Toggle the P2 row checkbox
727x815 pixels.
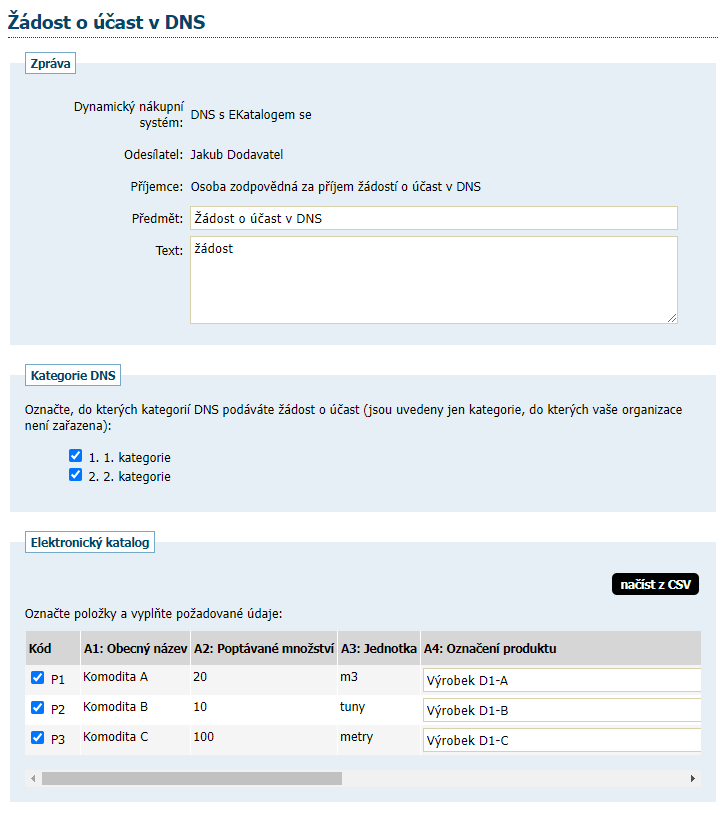(37, 708)
